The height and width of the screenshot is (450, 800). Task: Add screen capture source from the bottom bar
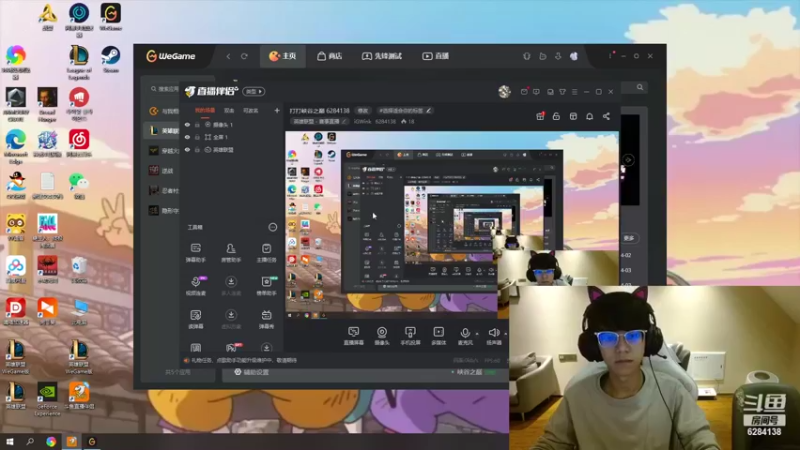click(353, 336)
